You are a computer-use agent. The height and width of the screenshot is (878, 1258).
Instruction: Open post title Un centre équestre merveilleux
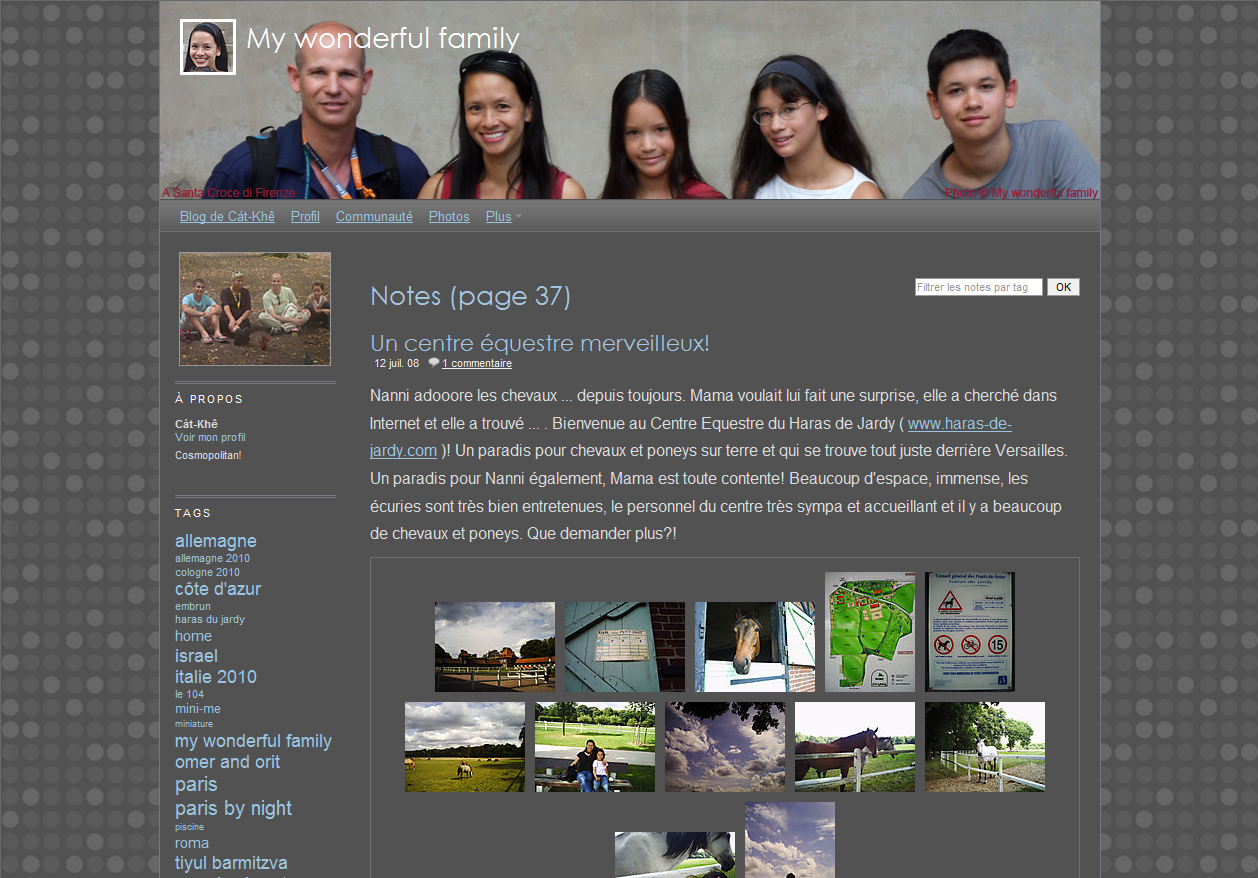point(539,343)
